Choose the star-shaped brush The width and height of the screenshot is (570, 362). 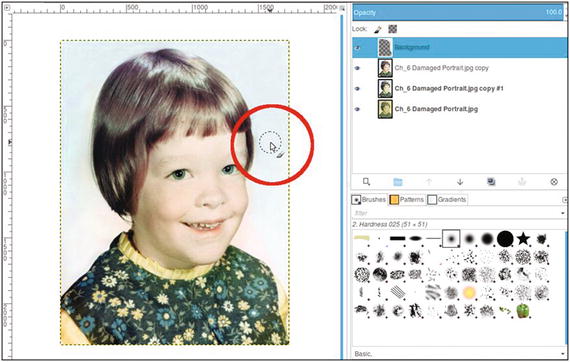point(523,239)
